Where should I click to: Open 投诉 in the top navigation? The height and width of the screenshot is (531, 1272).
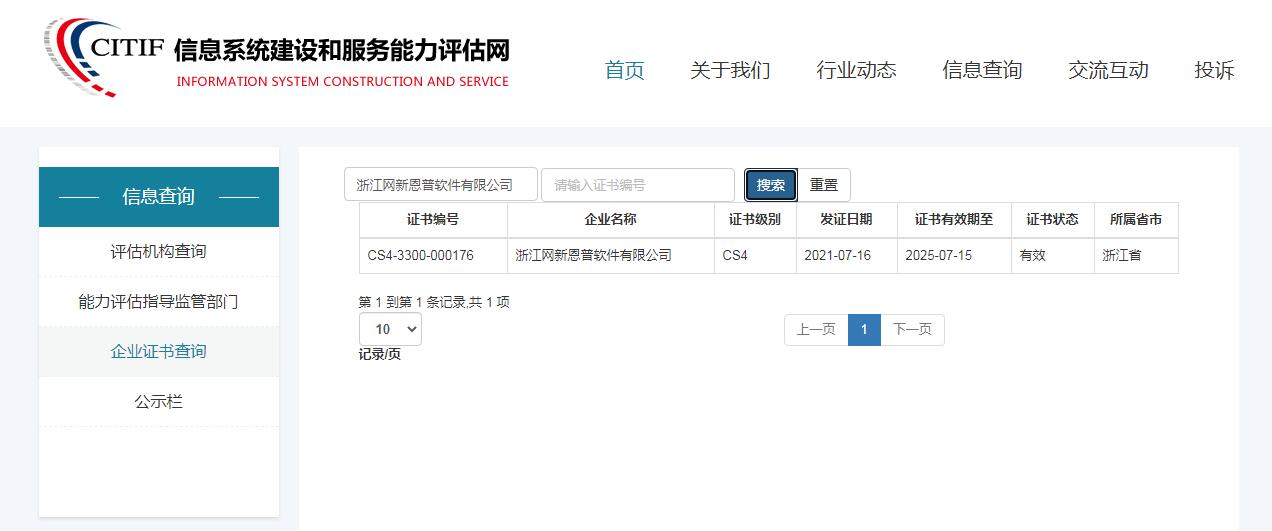(1214, 70)
